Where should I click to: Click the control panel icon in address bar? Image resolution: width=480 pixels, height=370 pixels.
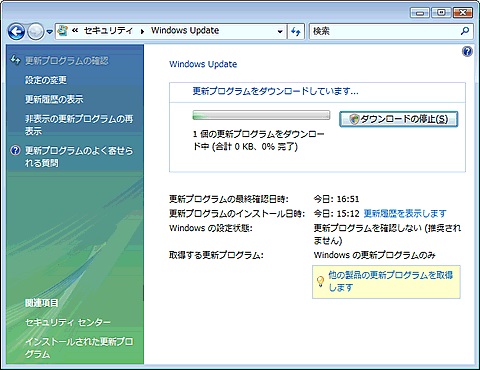[62, 31]
